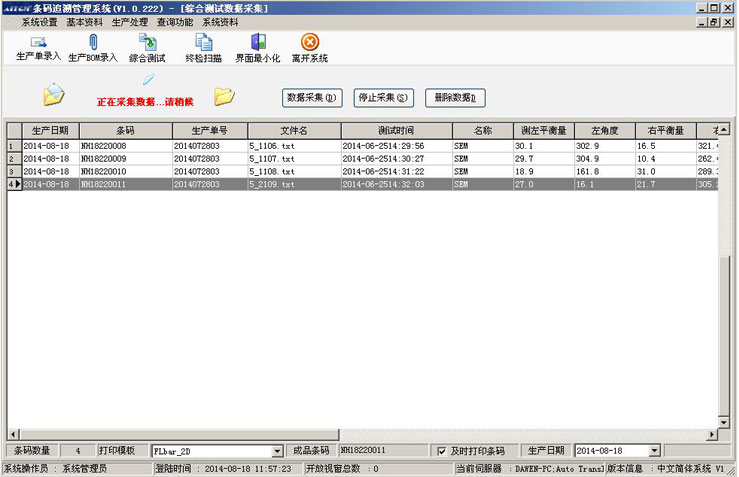Screen dimensions: 739x477
Task: Open the 生产日期 date dropdown
Action: 654,451
